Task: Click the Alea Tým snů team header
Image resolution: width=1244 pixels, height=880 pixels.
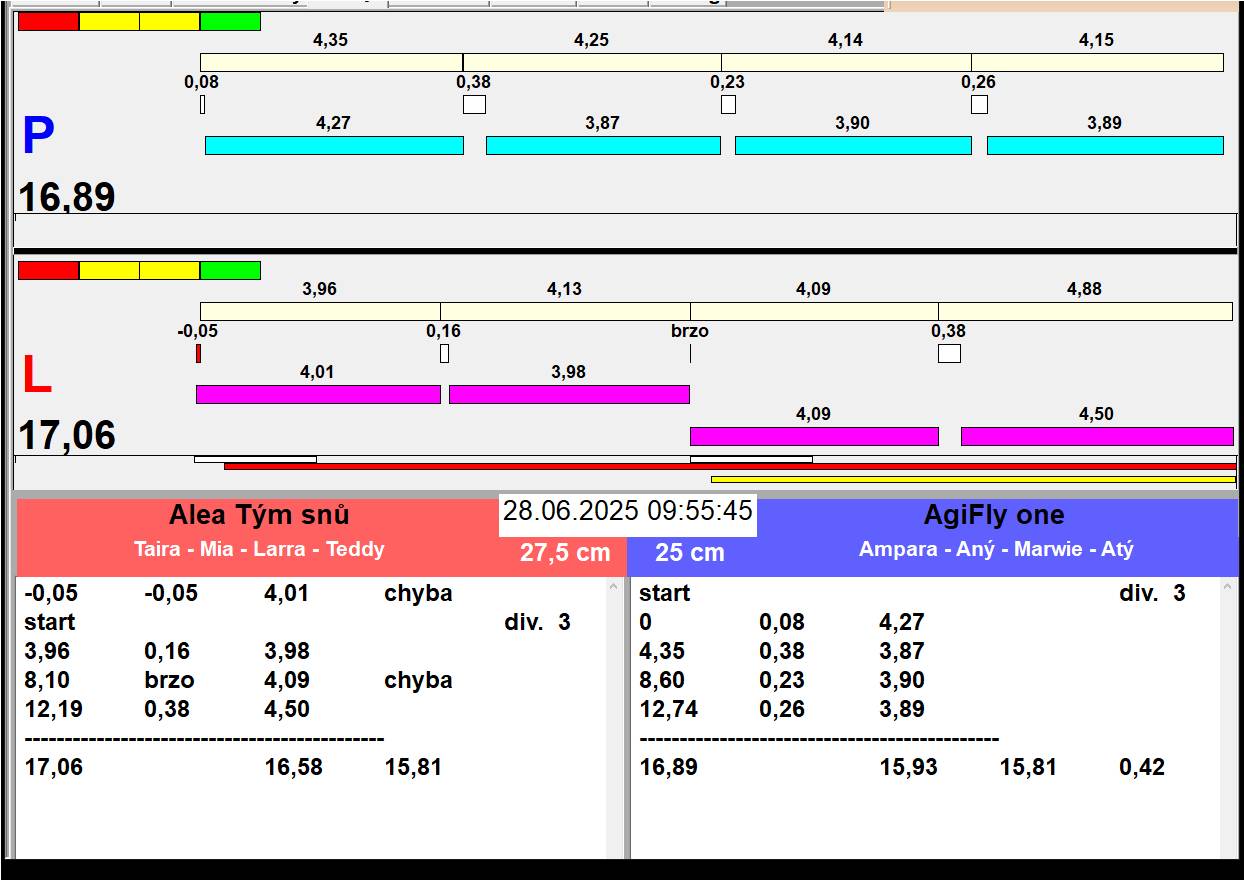Action: point(259,516)
